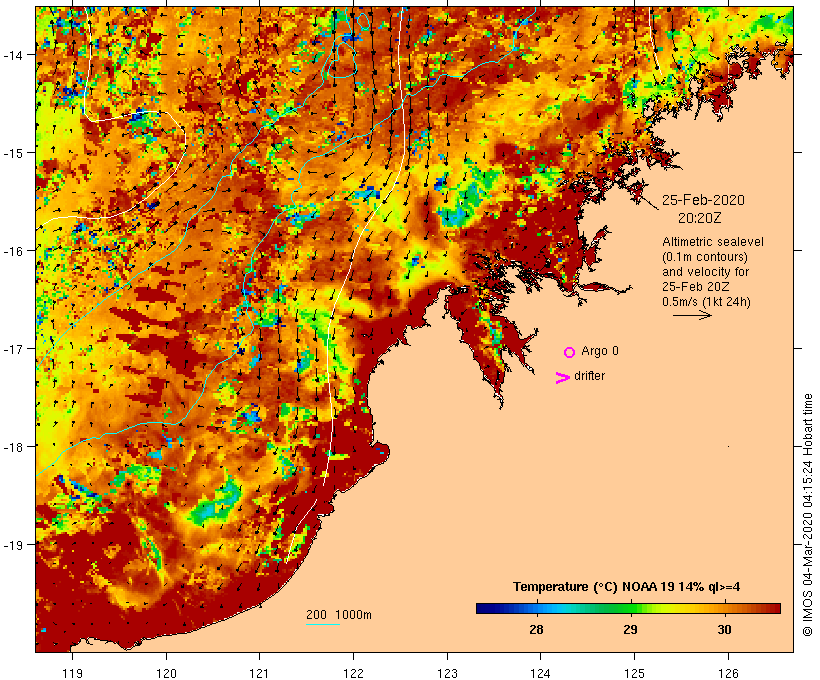Click the '25-Feb 20Z' legend text
The height and width of the screenshot is (680, 820).
pyautogui.click(x=696, y=287)
